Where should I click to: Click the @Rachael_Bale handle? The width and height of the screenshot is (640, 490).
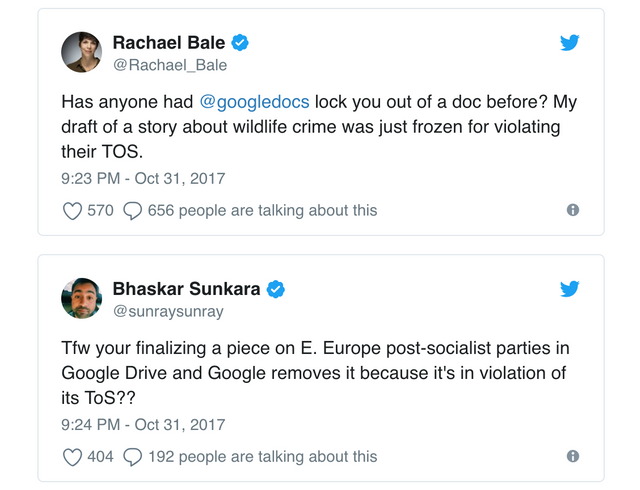coord(169,65)
